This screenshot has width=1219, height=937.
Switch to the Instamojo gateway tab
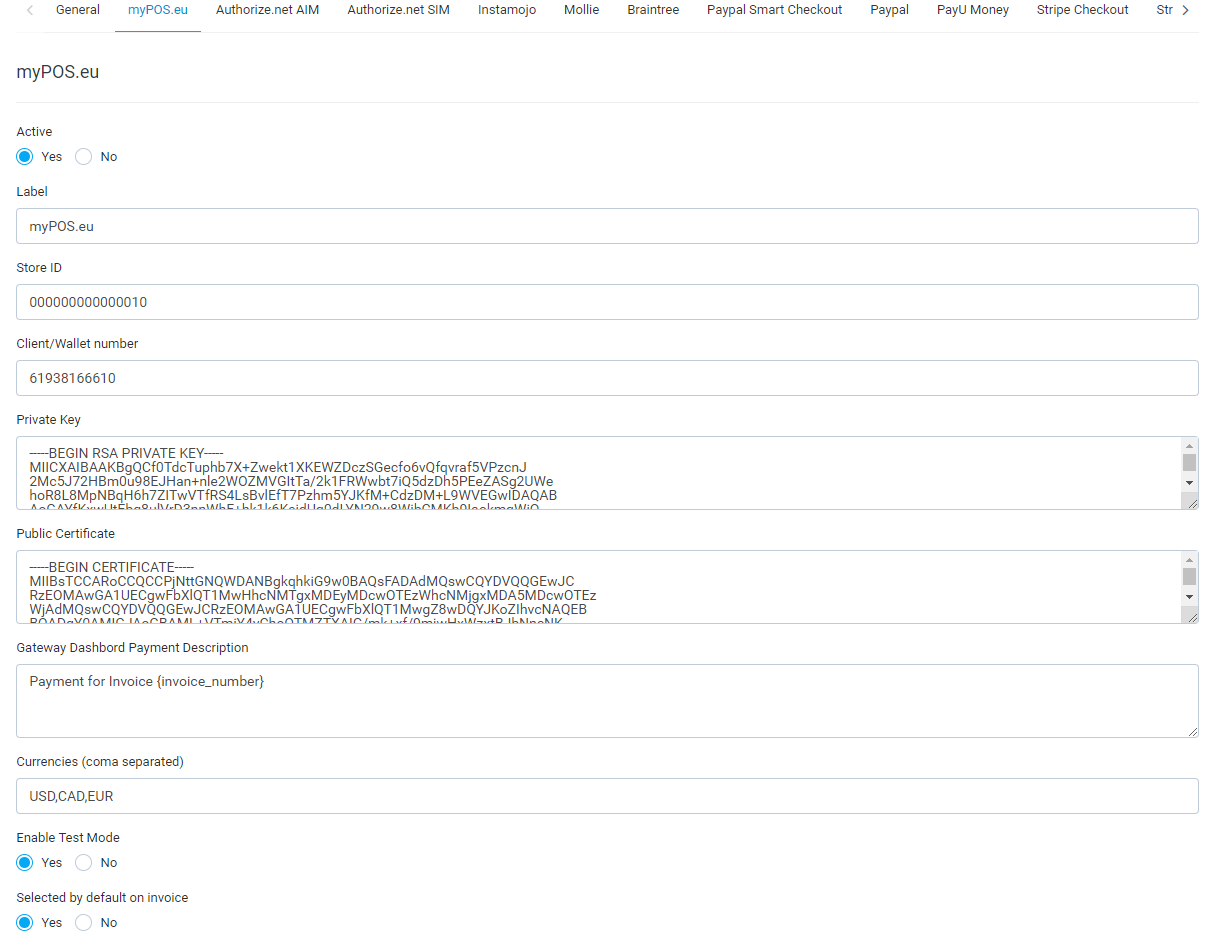click(x=507, y=10)
